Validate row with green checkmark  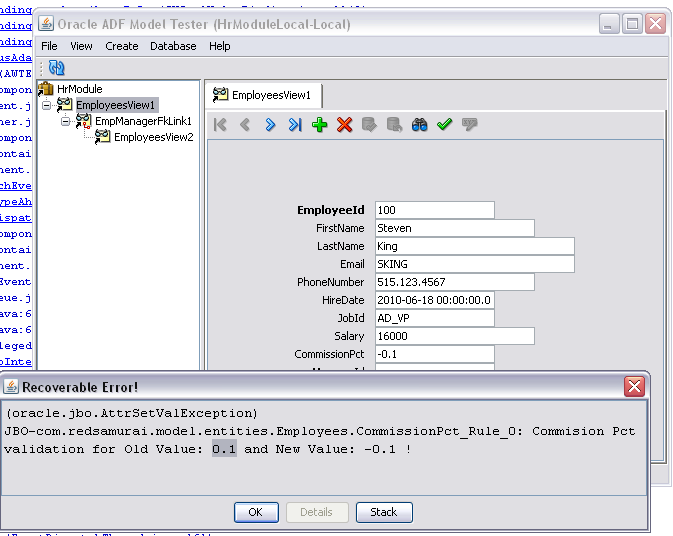click(444, 124)
